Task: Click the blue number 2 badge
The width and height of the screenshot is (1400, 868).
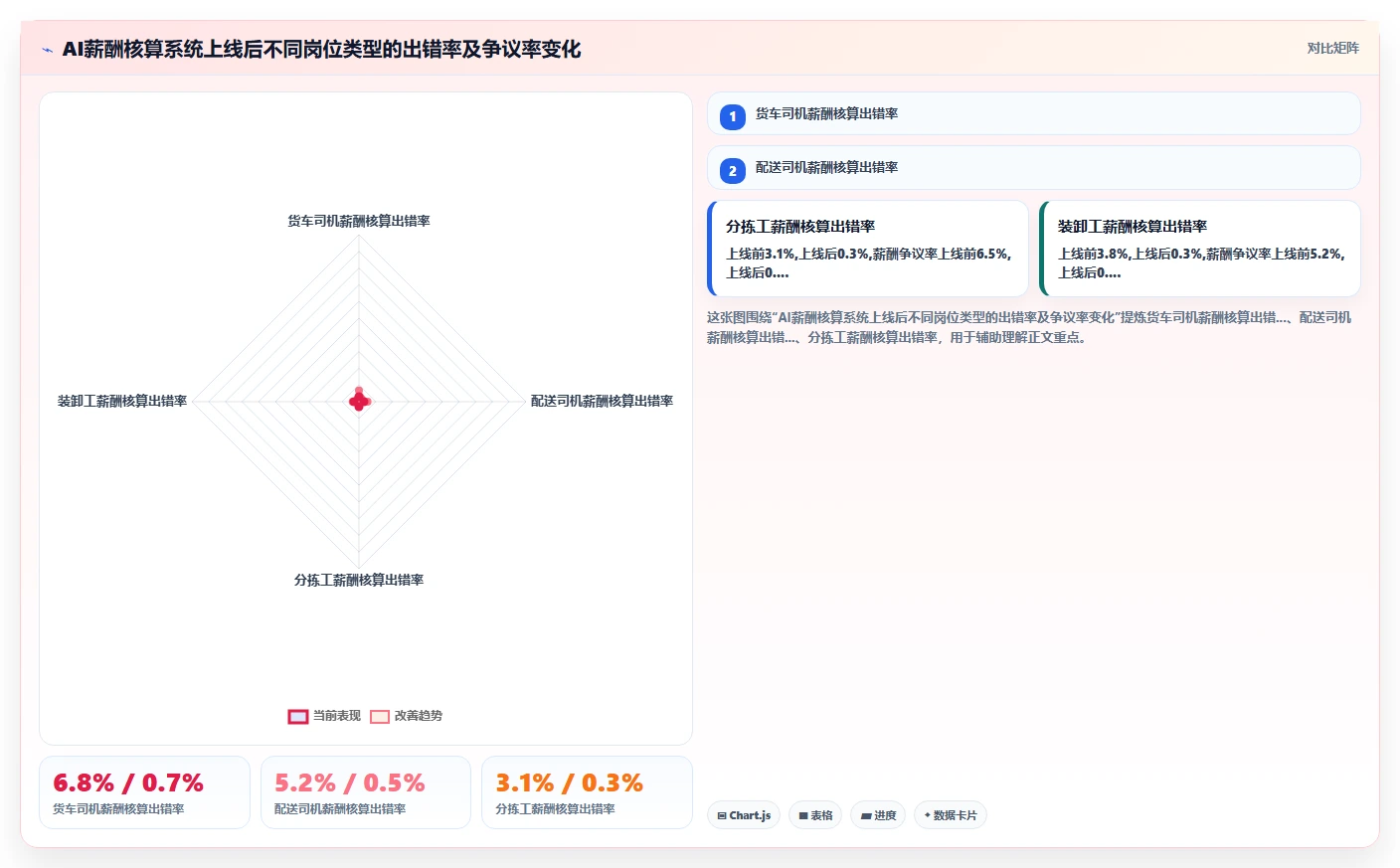Action: (x=732, y=171)
